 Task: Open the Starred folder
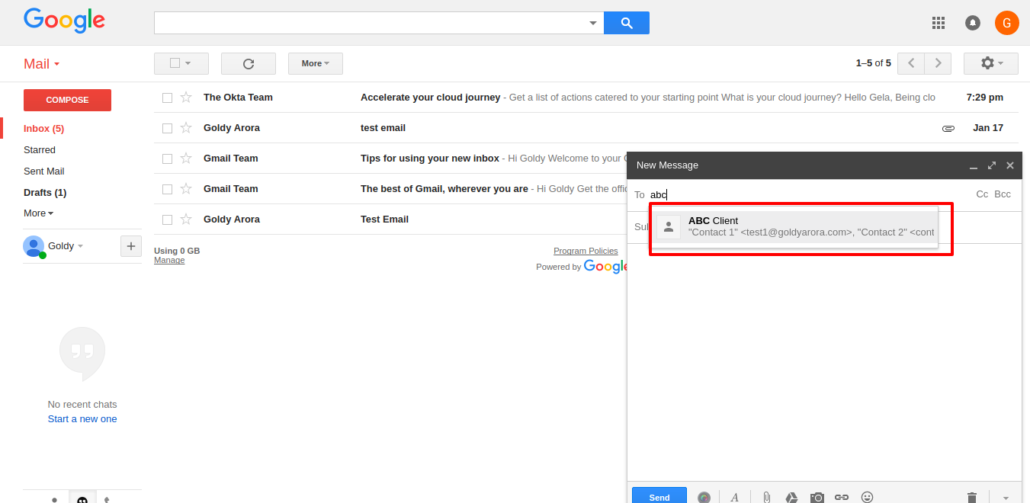pyautogui.click(x=39, y=150)
